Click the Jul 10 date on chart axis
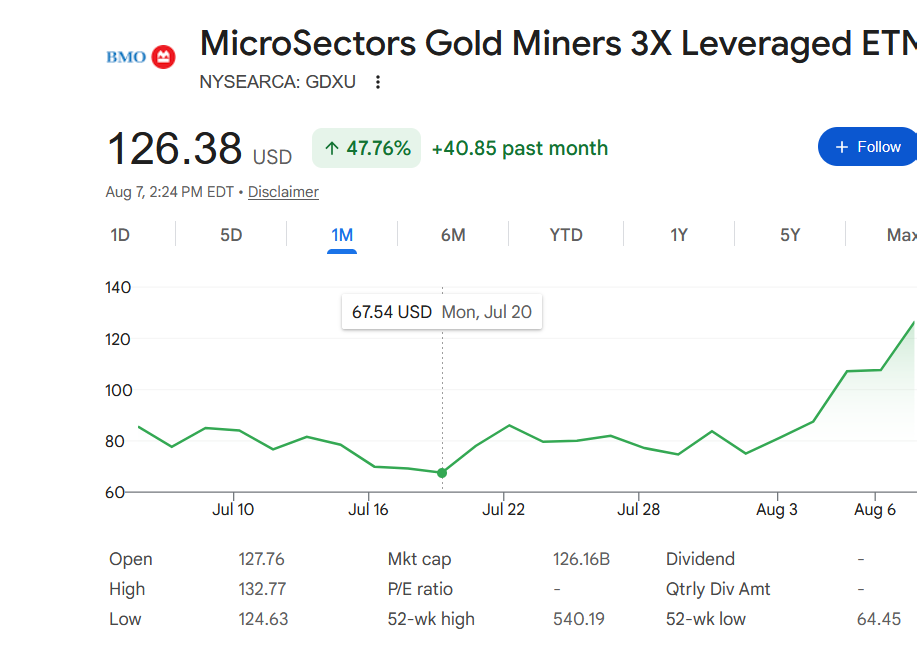 click(233, 509)
